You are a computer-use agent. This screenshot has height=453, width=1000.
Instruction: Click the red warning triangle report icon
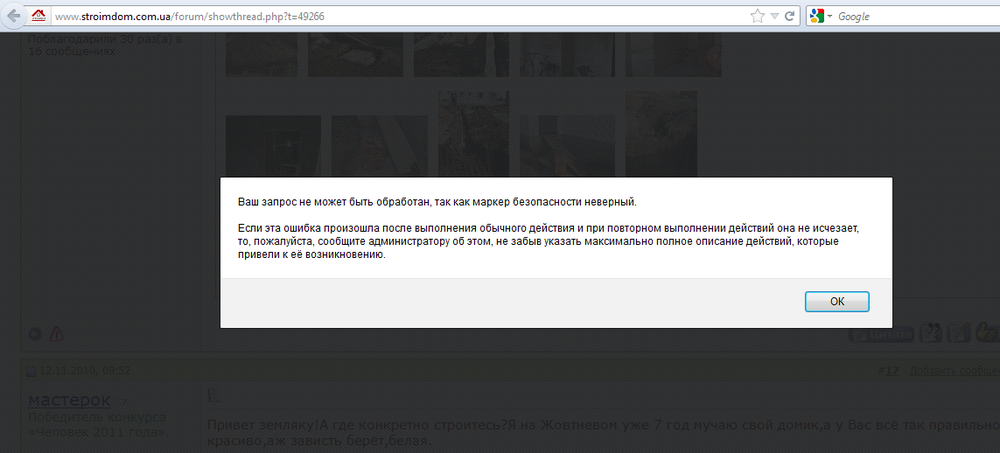[x=57, y=333]
